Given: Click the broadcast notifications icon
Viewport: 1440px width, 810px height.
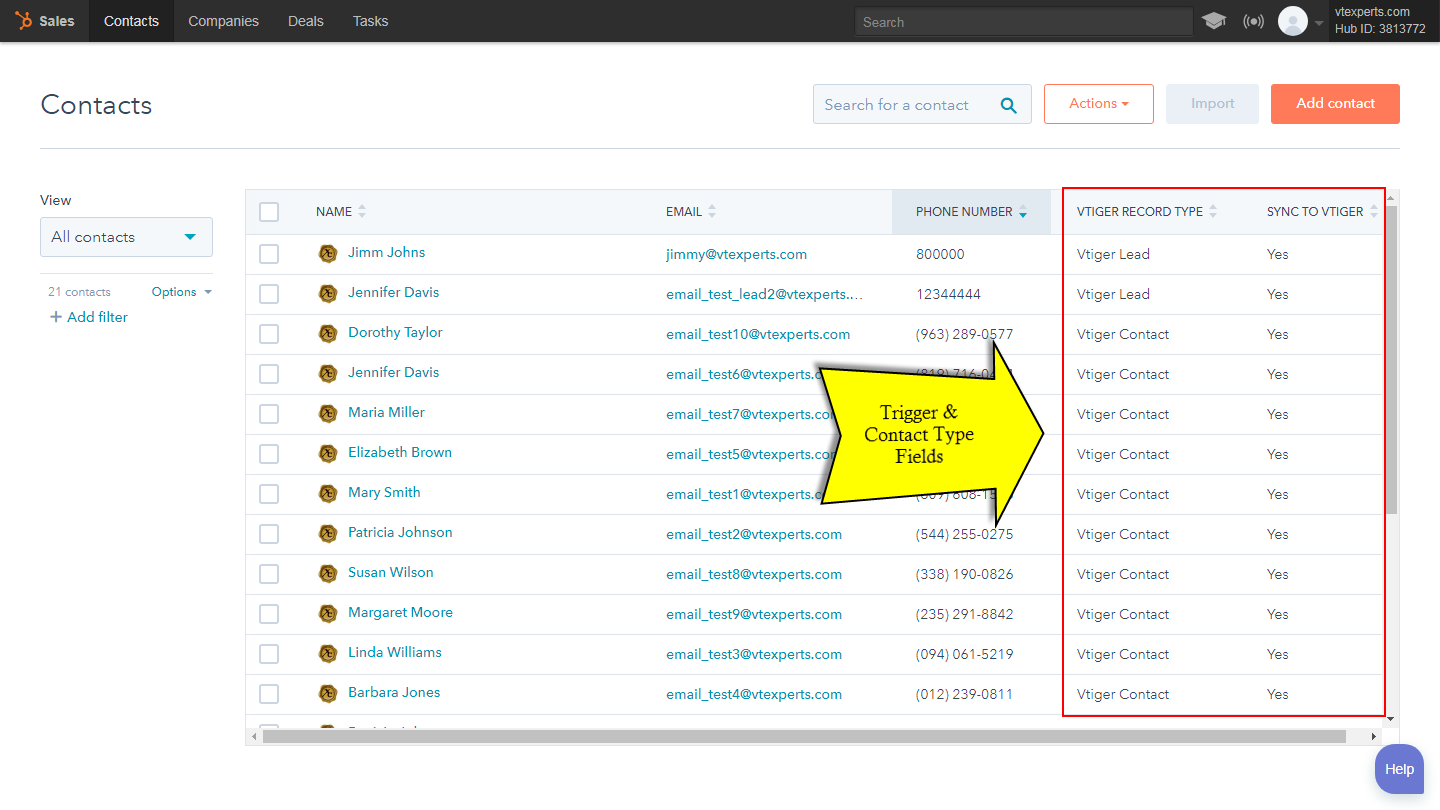Looking at the screenshot, I should (1253, 21).
